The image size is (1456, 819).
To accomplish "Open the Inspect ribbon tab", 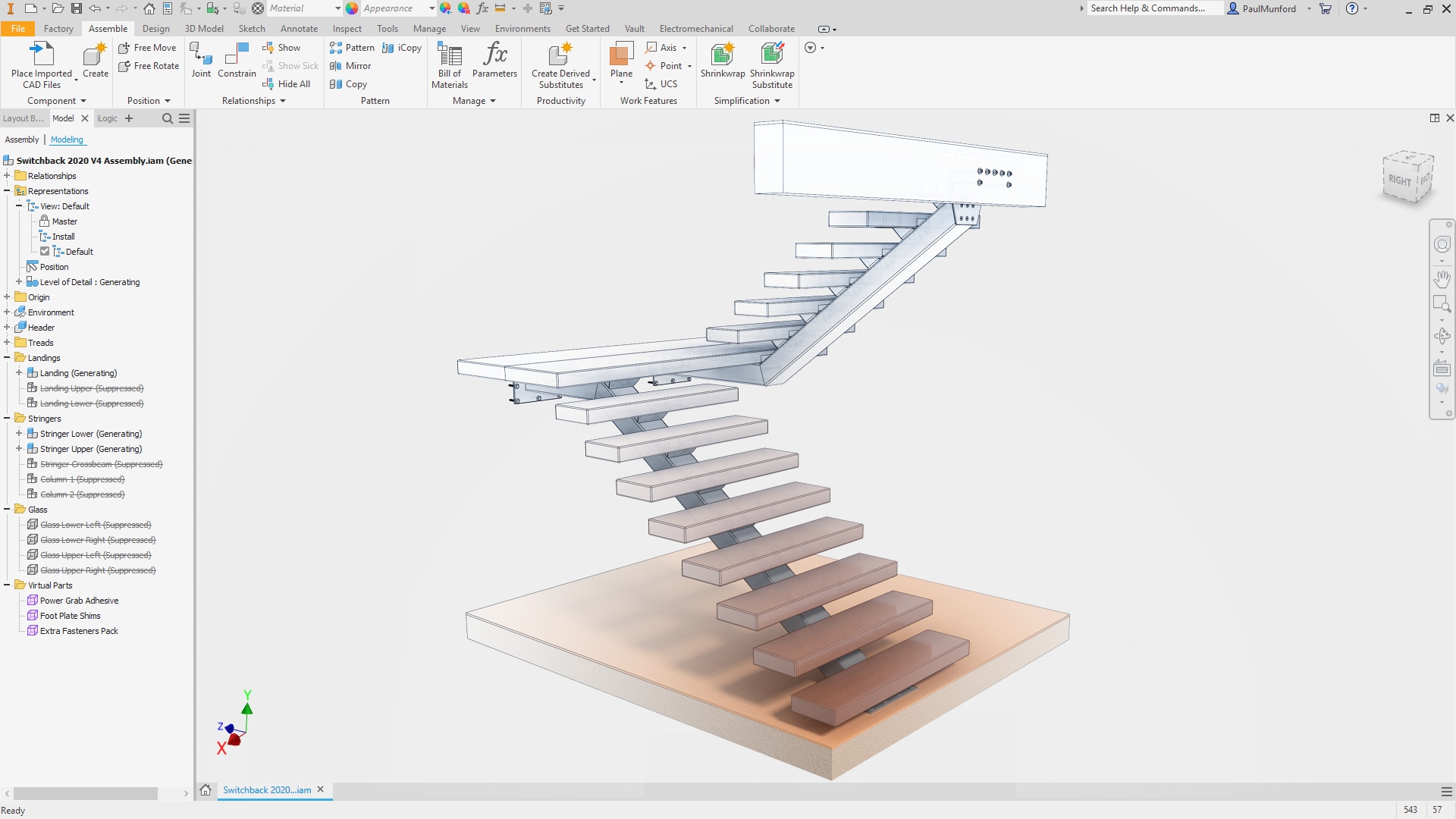I will click(x=347, y=29).
